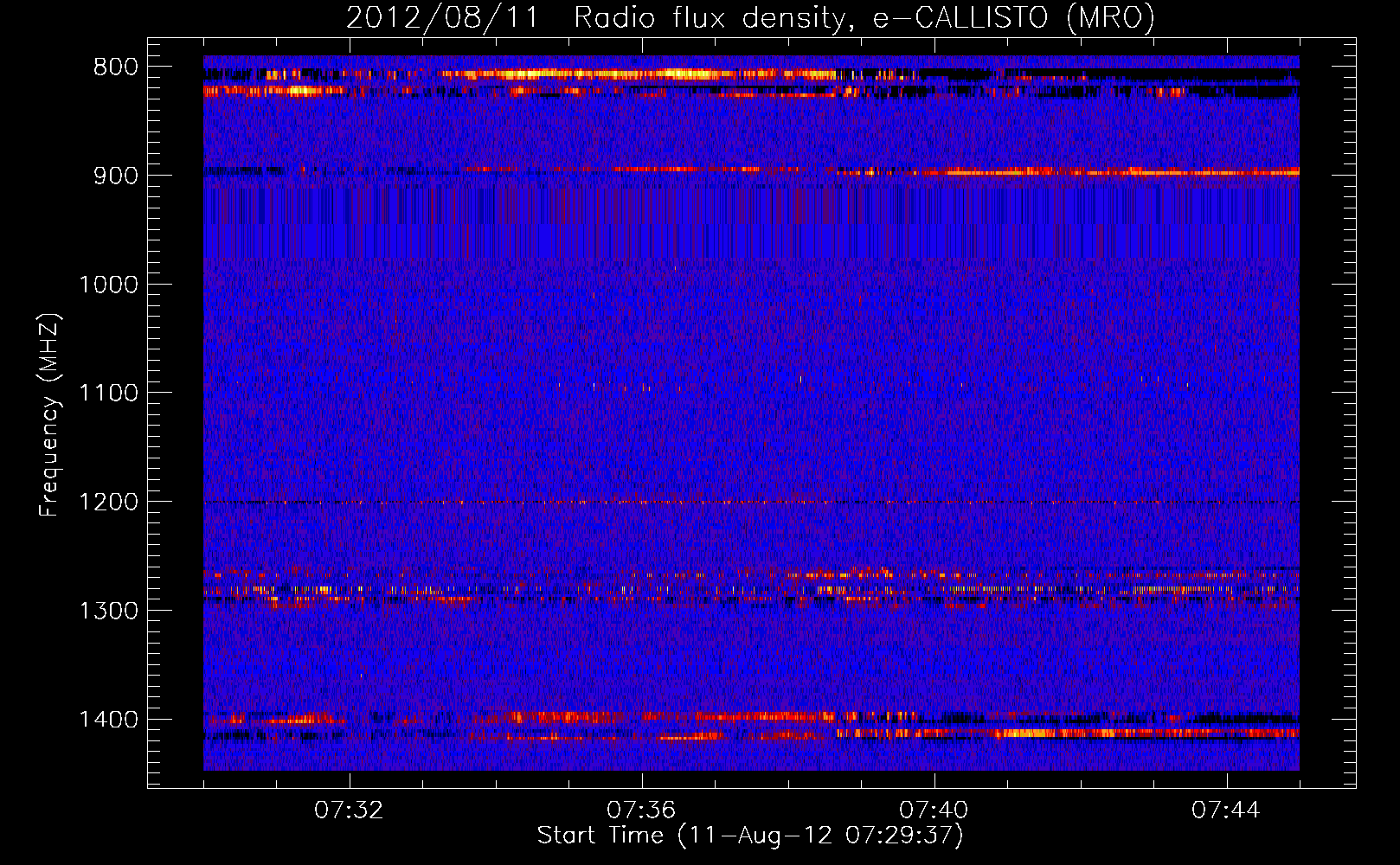Image resolution: width=1400 pixels, height=865 pixels.
Task: Click the 'Start Time (11-Aug-12 07:29:37)' label
Action: click(x=750, y=836)
